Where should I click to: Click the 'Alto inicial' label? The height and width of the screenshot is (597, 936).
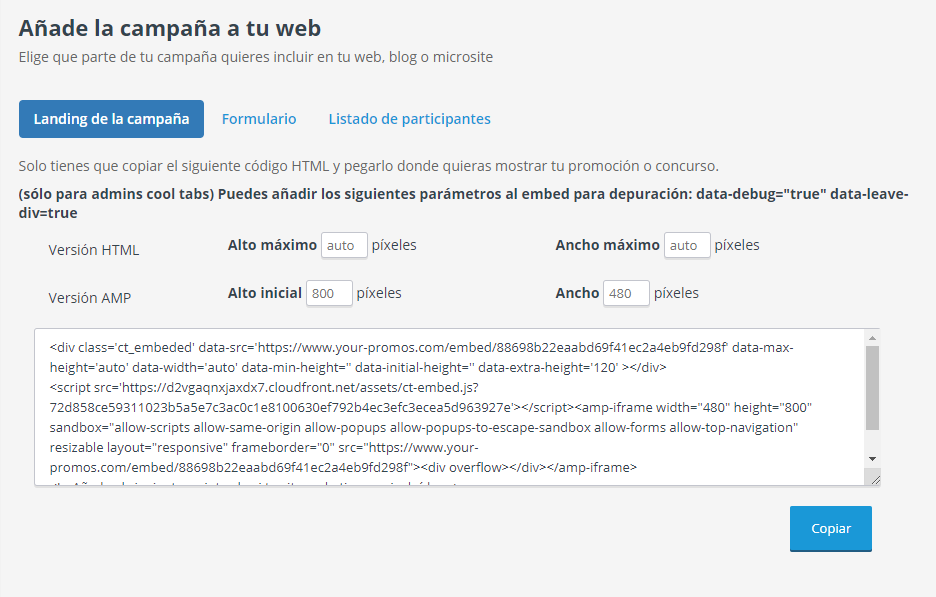(265, 293)
